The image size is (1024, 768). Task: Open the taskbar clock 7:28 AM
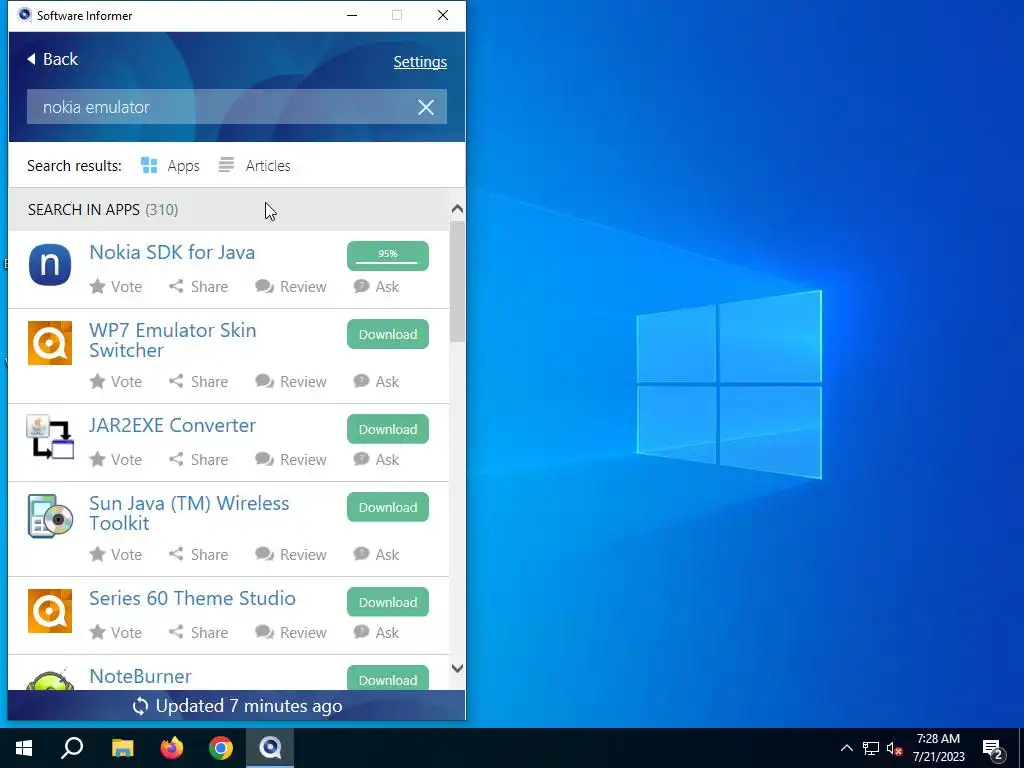(x=938, y=748)
